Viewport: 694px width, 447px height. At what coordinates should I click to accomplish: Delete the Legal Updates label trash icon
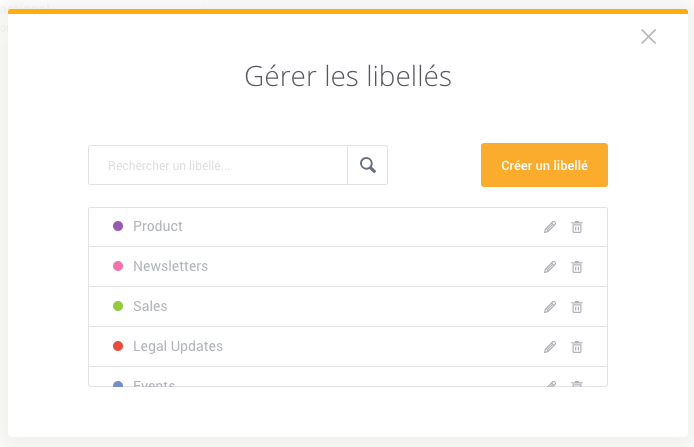577,347
